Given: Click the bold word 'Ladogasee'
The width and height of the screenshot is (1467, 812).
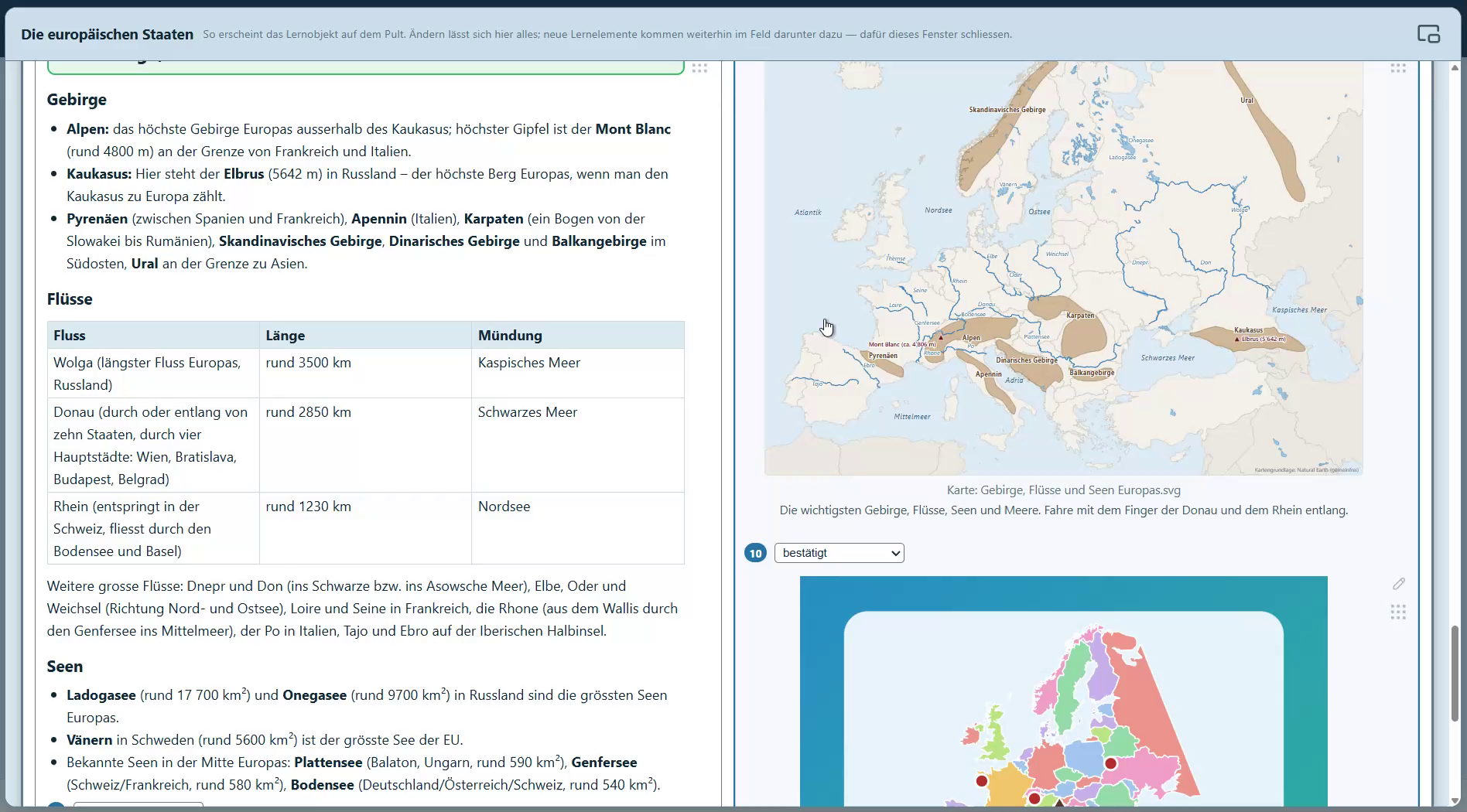Looking at the screenshot, I should (101, 695).
